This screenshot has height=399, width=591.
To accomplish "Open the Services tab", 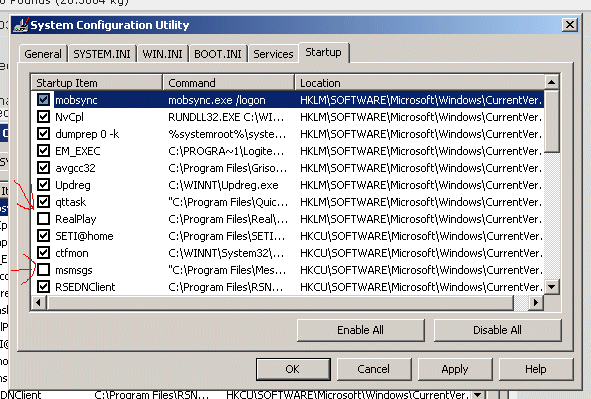I will pos(273,54).
